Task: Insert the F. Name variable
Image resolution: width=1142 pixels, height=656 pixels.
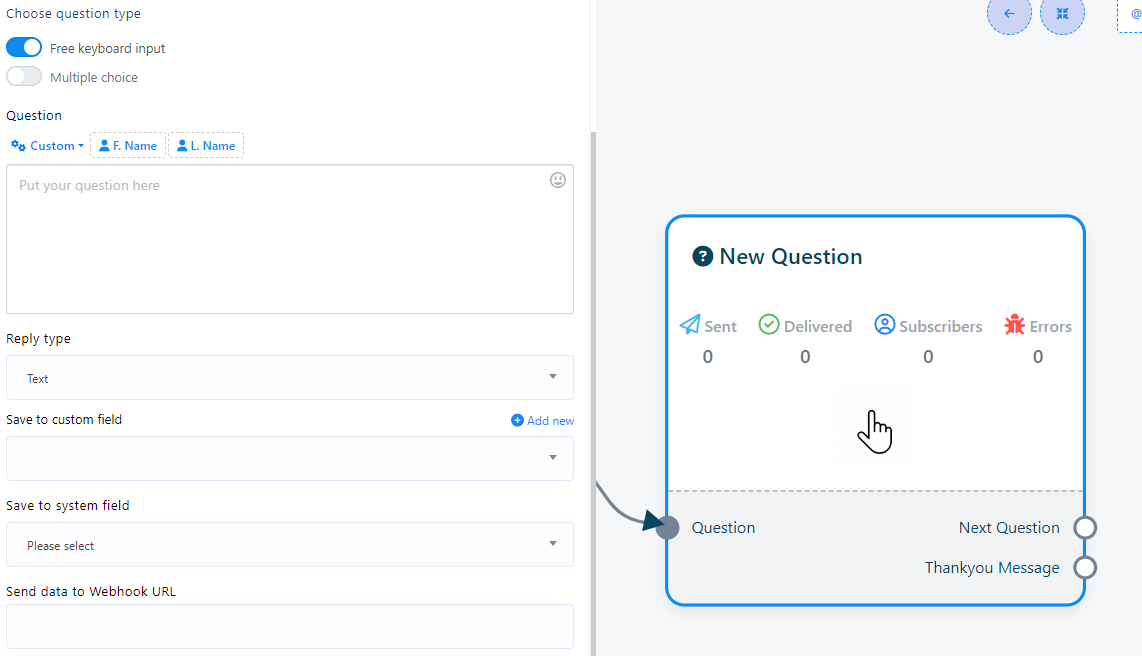Action: click(x=128, y=146)
